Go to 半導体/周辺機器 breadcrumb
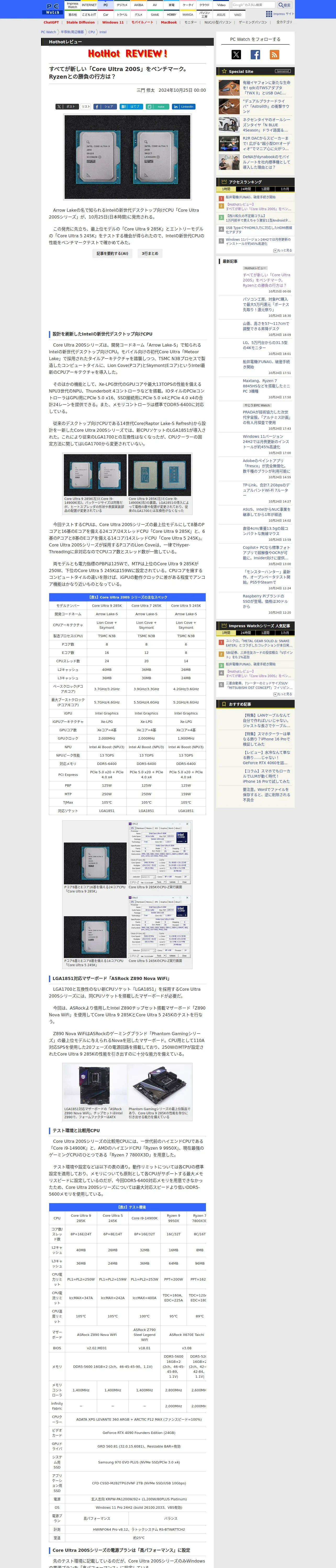Viewport: 336px width, 1568px height. tap(72, 32)
